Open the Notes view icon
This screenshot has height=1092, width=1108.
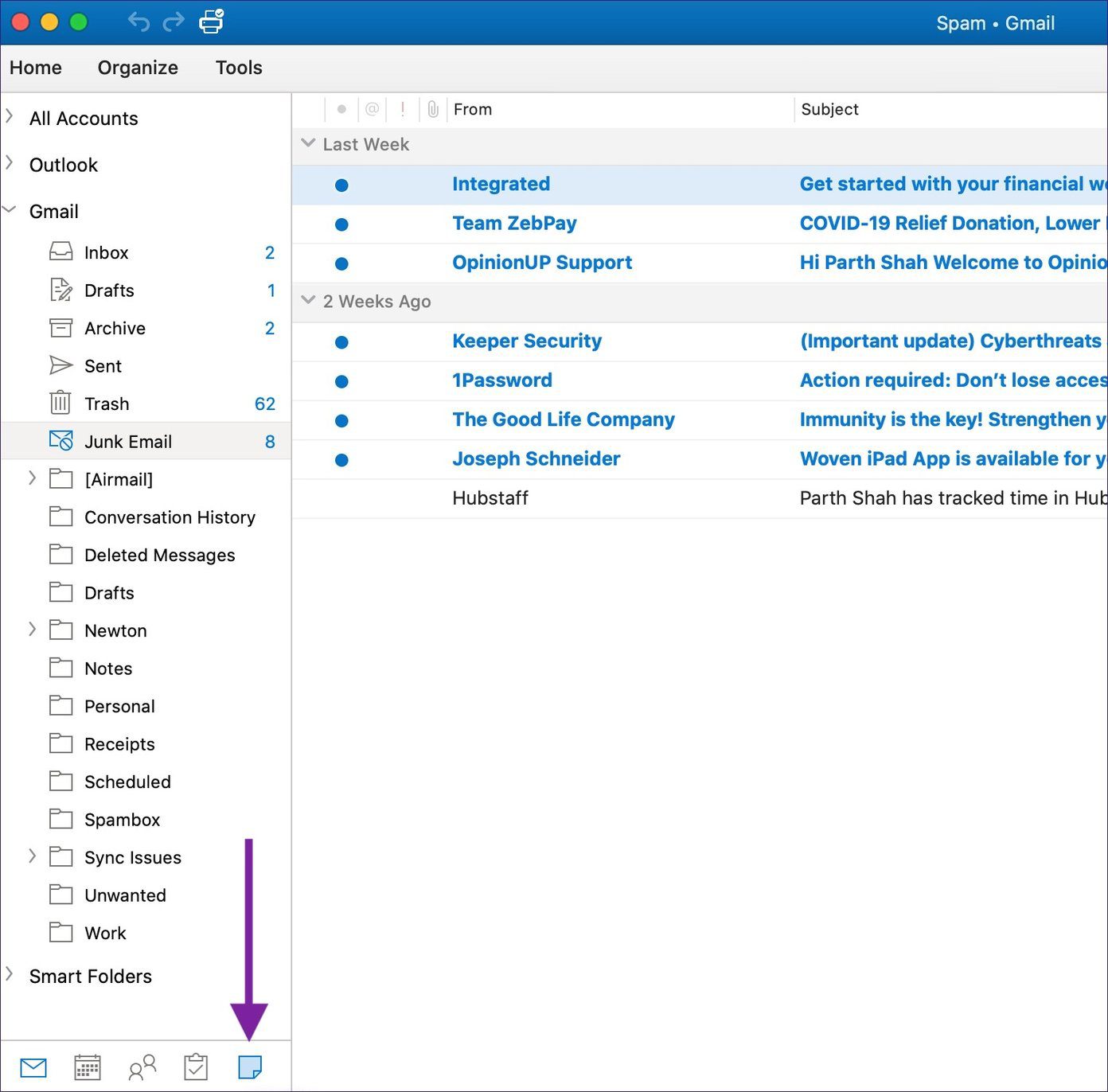250,1067
